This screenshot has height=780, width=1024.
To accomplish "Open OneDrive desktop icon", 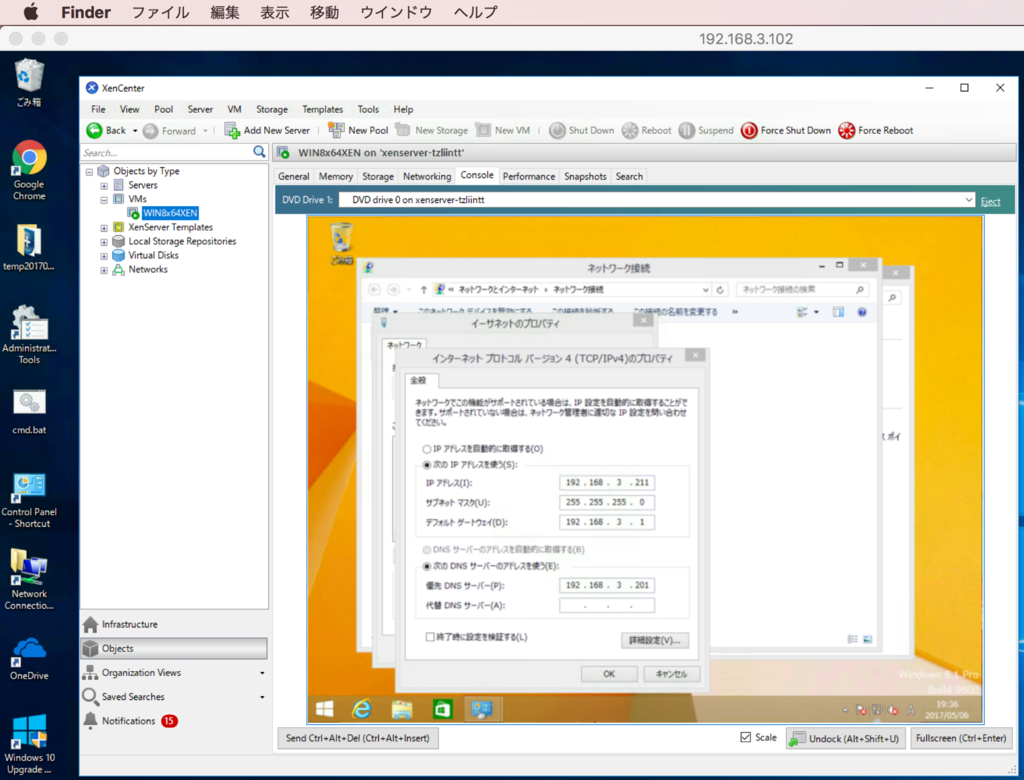I will pyautogui.click(x=29, y=658).
